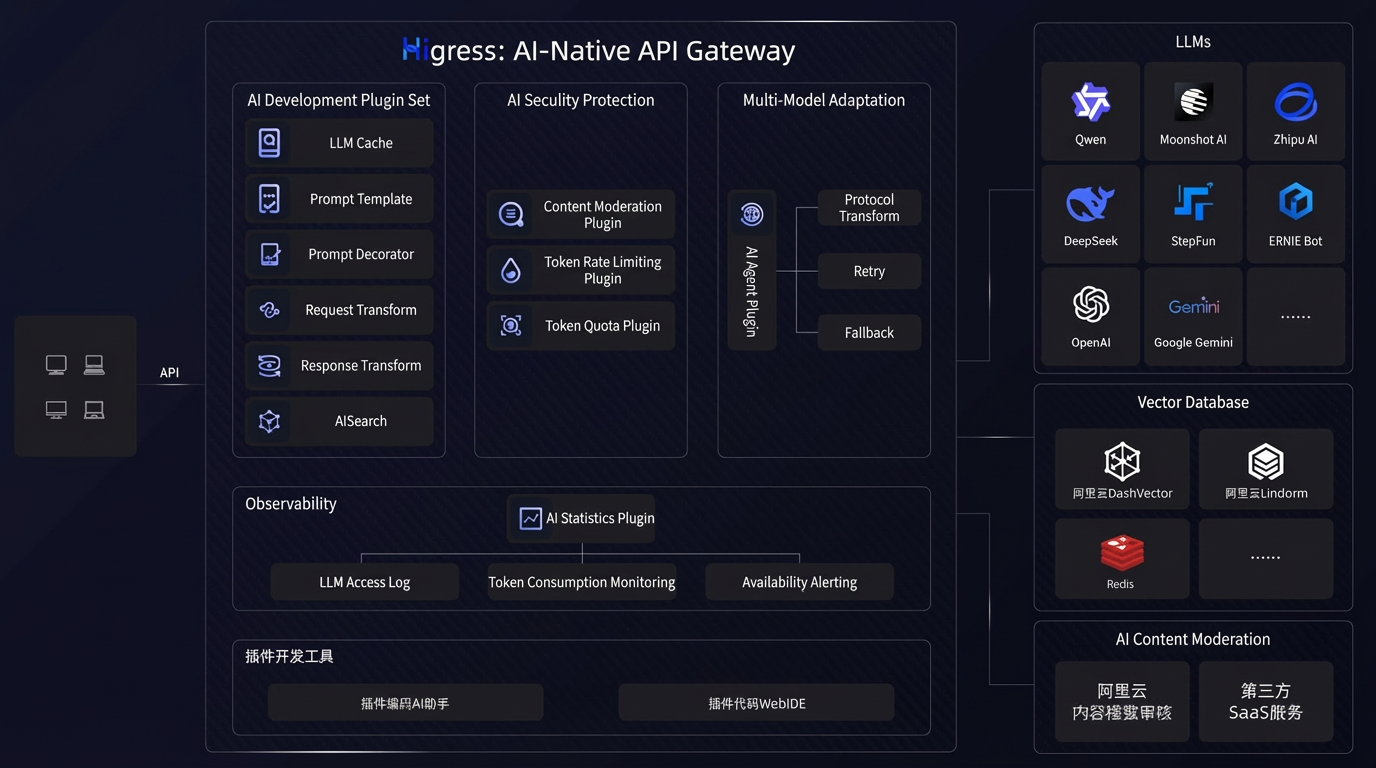Image resolution: width=1376 pixels, height=768 pixels.
Task: Click the Token Quota Plugin
Action: point(581,326)
